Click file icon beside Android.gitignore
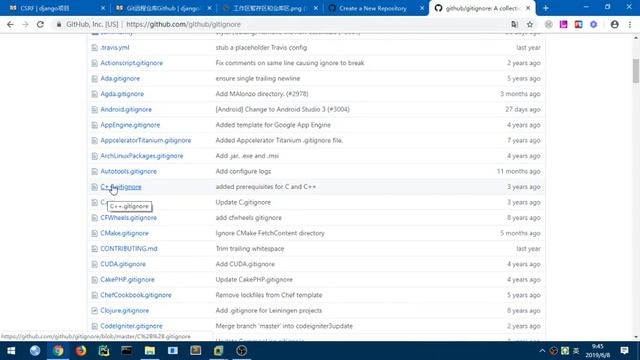640x360 pixels. coord(95,110)
